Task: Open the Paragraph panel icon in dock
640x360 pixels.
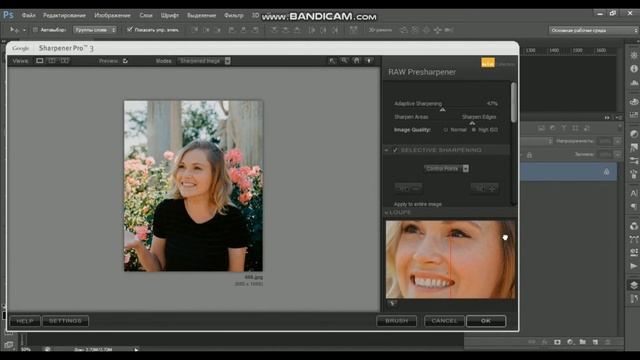Action: (634, 207)
